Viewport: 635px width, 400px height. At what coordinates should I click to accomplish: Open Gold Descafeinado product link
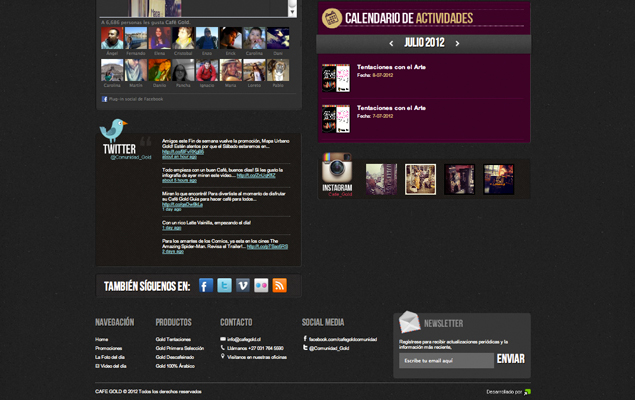[175, 357]
